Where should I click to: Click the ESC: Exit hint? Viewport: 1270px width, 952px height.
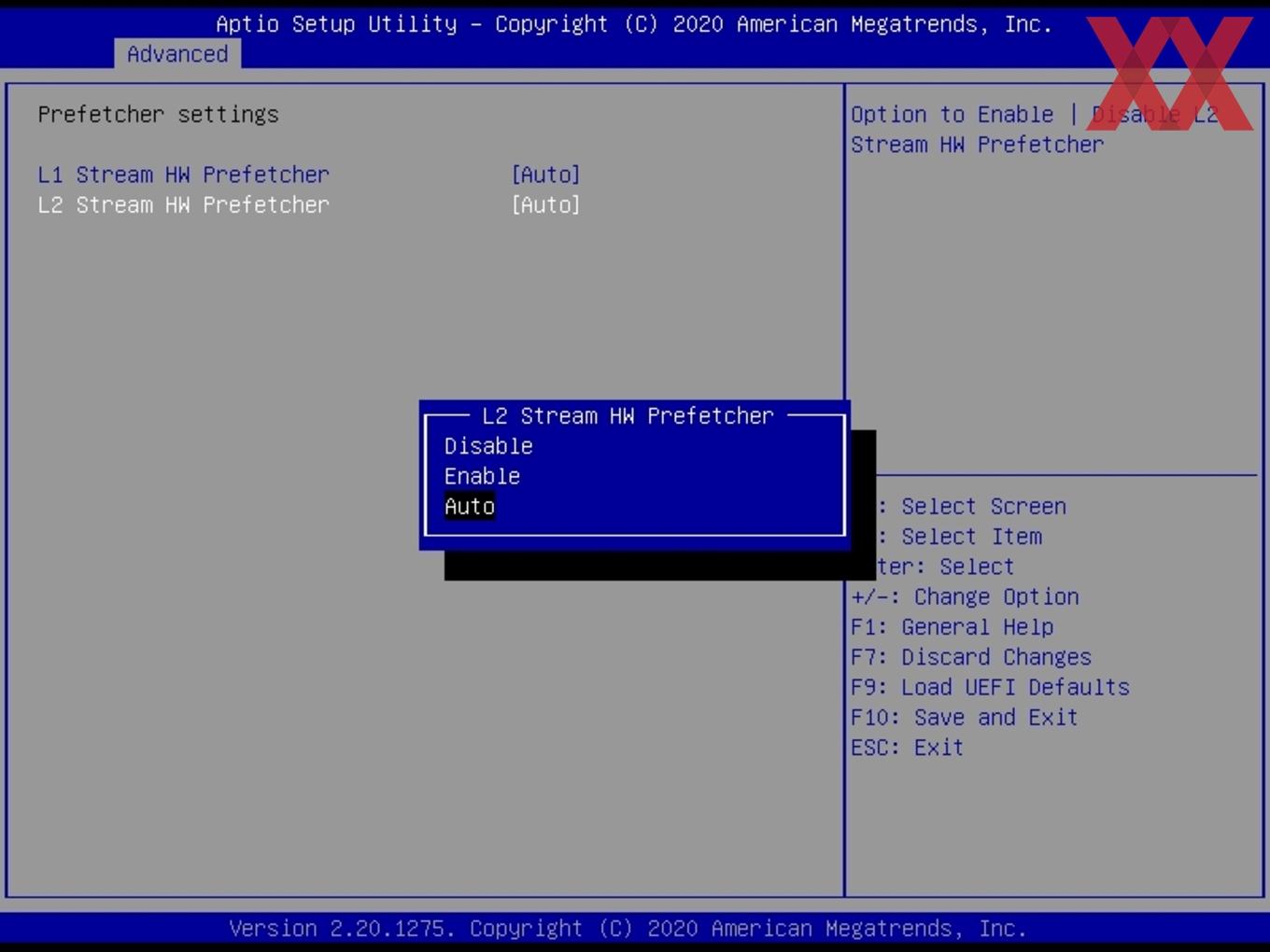(907, 747)
